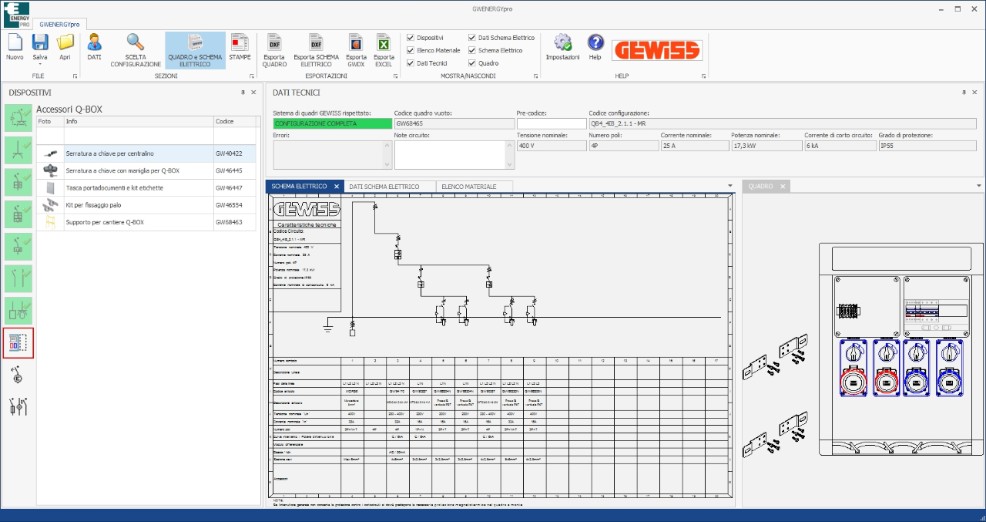The height and width of the screenshot is (522, 986).
Task: Switch to the GWENERGYpro ribbon tab
Action: [x=59, y=25]
